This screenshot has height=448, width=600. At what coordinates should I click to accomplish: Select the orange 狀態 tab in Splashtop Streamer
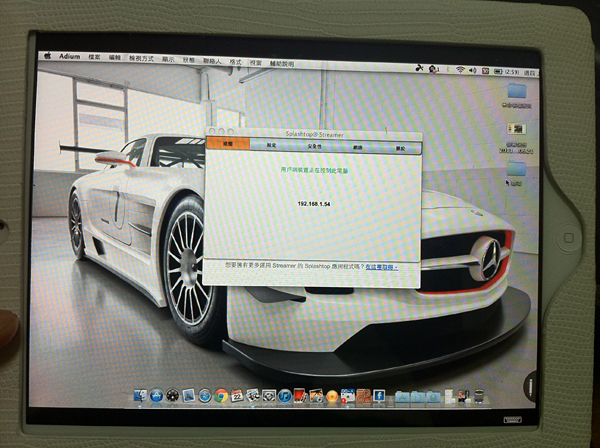coord(228,143)
